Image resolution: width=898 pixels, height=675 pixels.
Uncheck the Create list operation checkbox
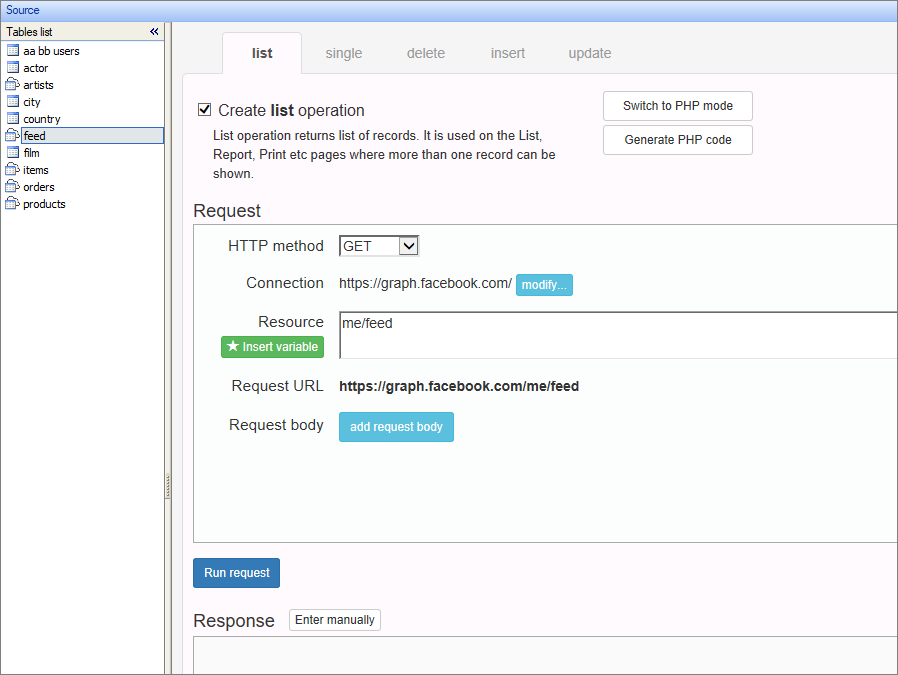[205, 110]
